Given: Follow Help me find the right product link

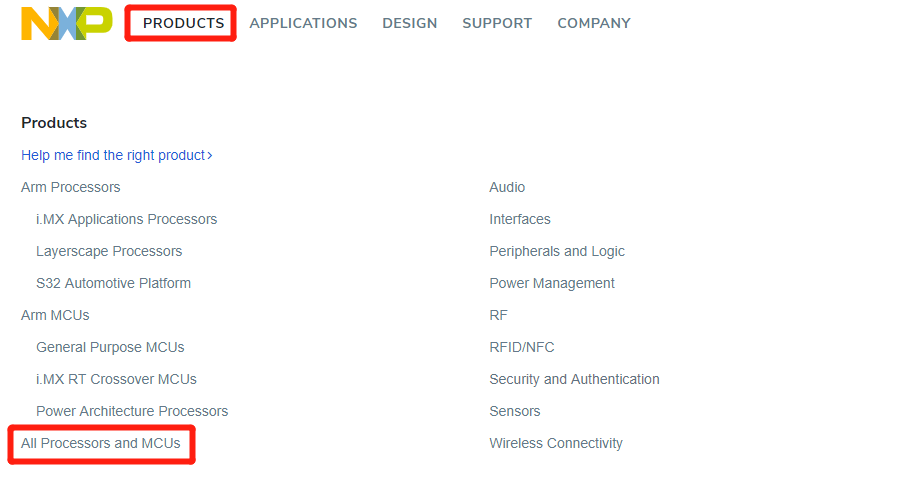Looking at the screenshot, I should [x=117, y=156].
